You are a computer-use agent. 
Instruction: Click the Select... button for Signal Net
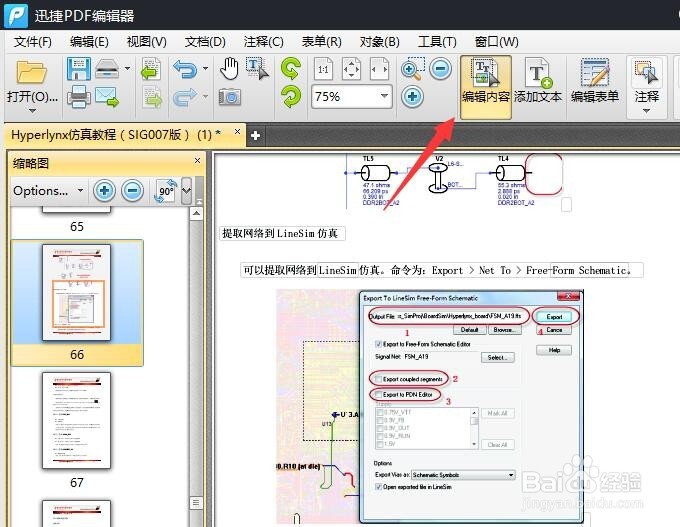tap(497, 357)
